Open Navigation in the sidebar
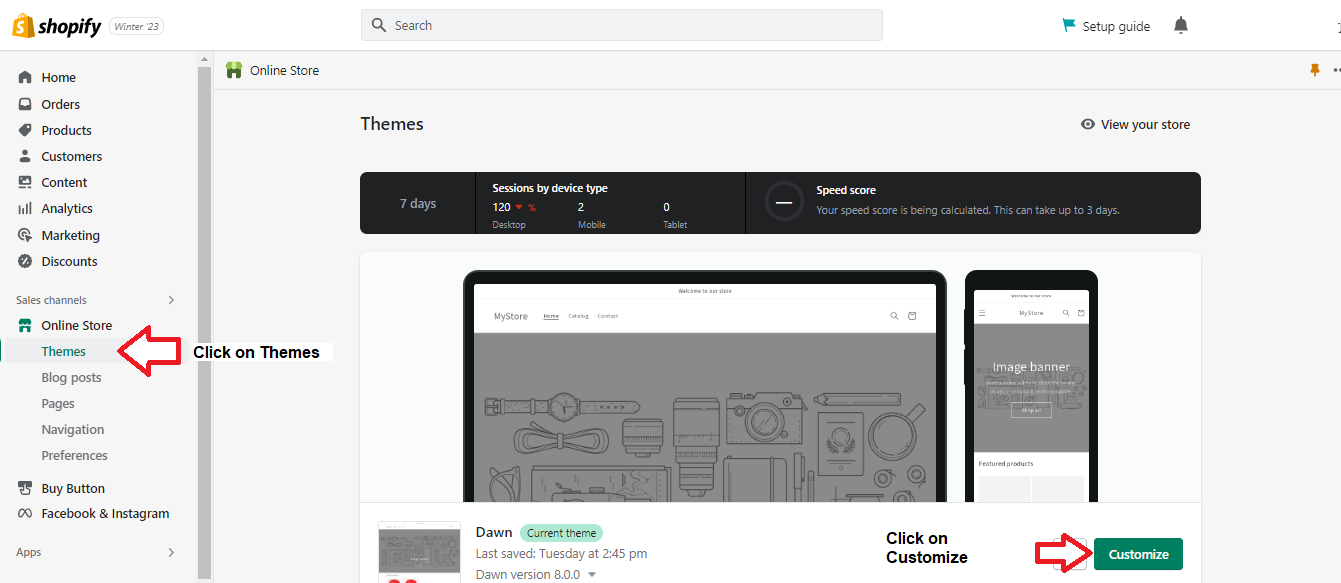1341x583 pixels. 73,429
